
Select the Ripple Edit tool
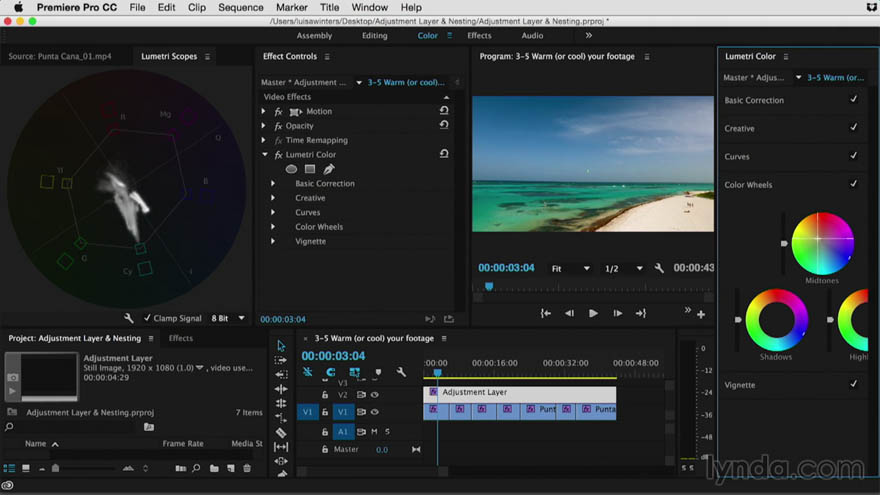point(281,388)
